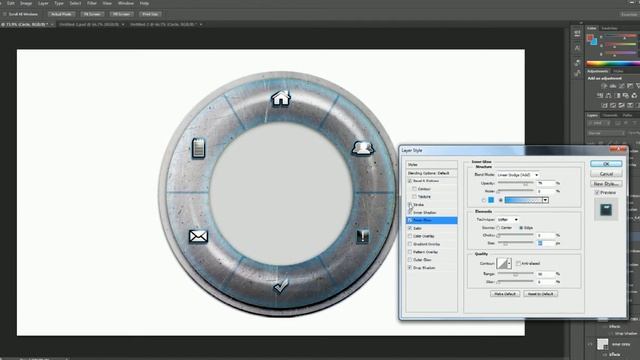Click the Reset to Default button
The image size is (640, 360).
coord(540,294)
